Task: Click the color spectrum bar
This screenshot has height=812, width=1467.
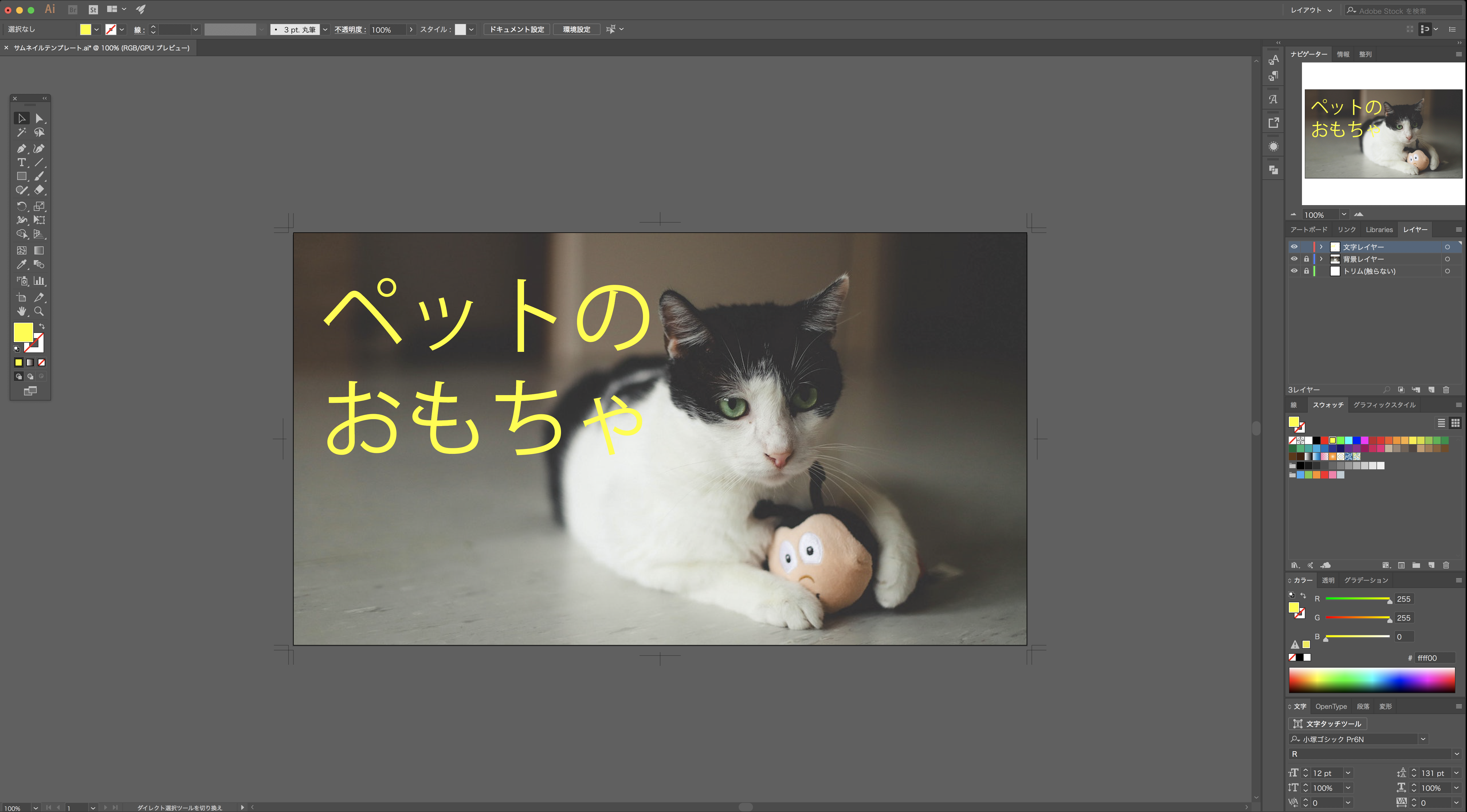Action: (x=1372, y=680)
